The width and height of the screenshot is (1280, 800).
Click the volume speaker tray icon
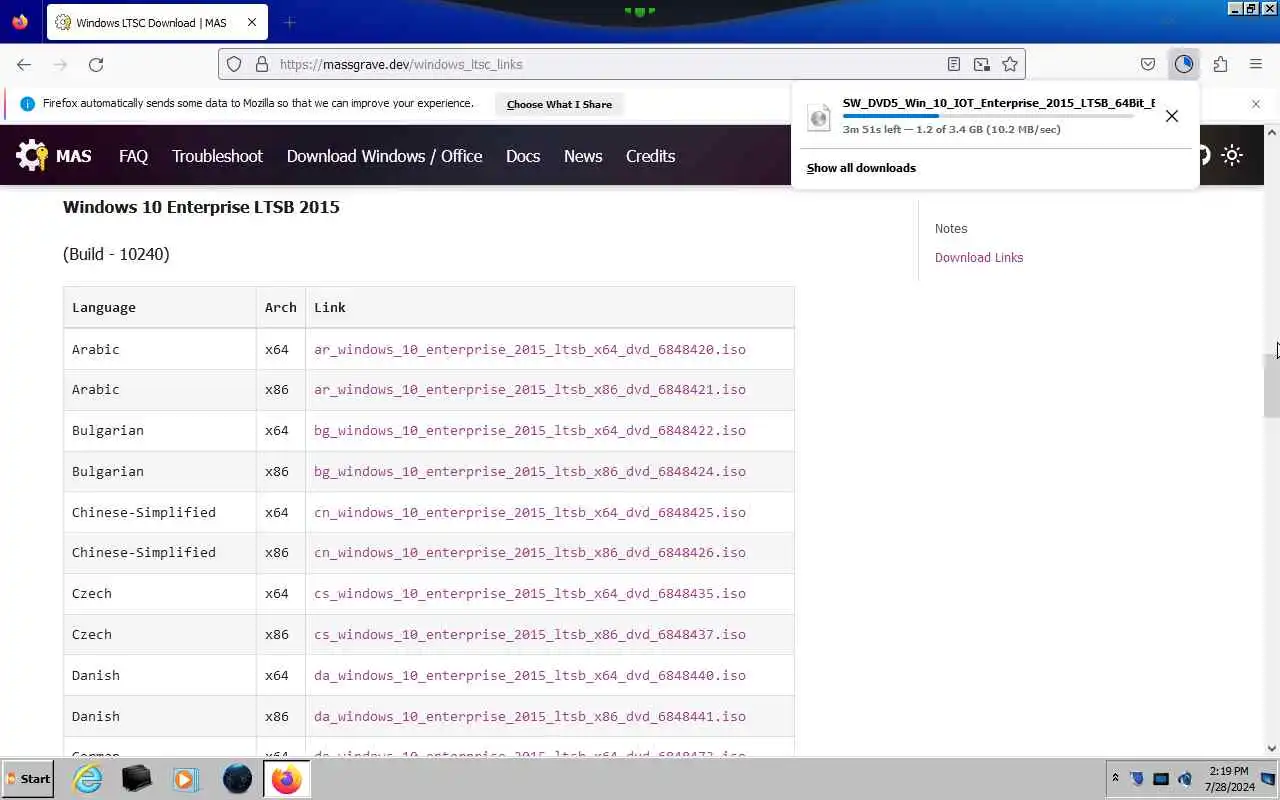point(1184,779)
